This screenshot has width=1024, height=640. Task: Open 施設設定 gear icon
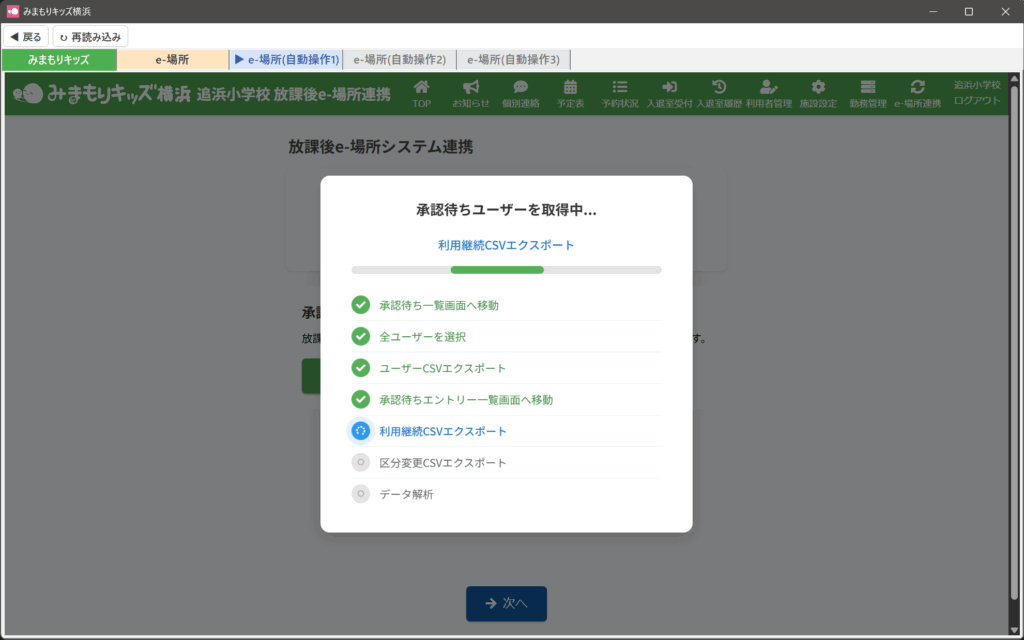818,88
